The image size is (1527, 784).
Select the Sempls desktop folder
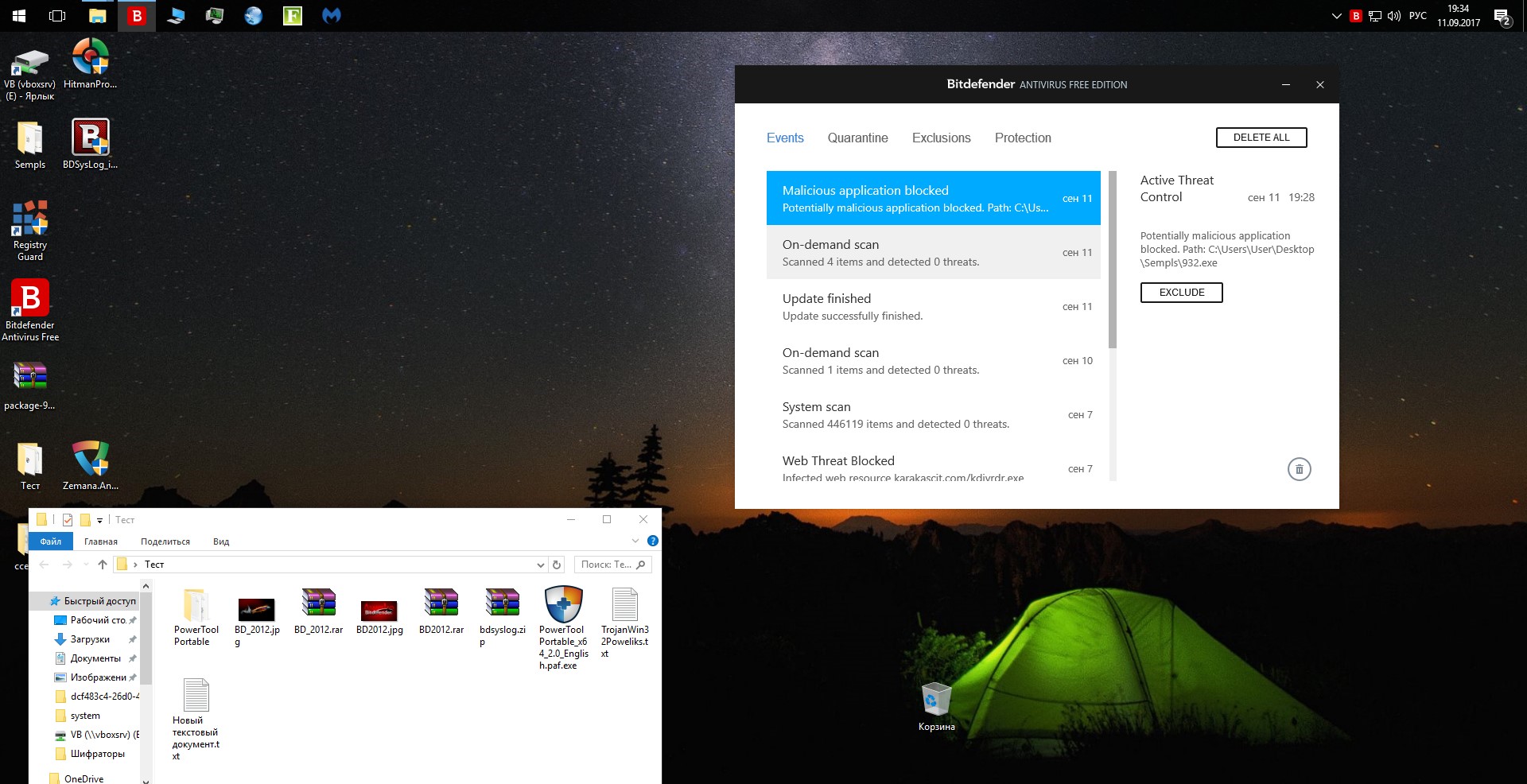30,146
